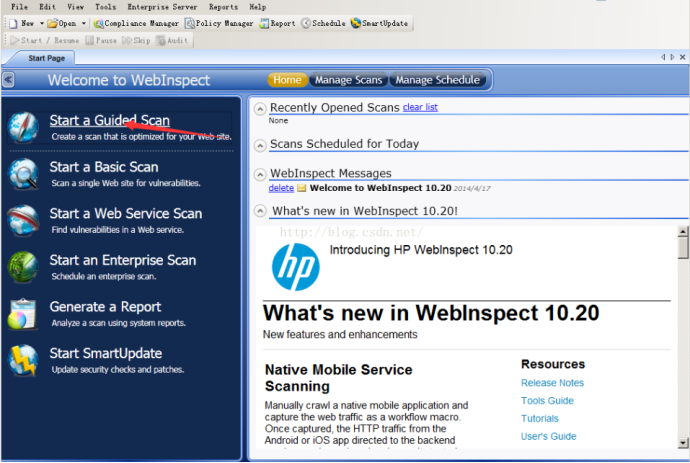Image resolution: width=690 pixels, height=463 pixels.
Task: Click the envelope icon beside the welcome message
Action: click(x=301, y=188)
